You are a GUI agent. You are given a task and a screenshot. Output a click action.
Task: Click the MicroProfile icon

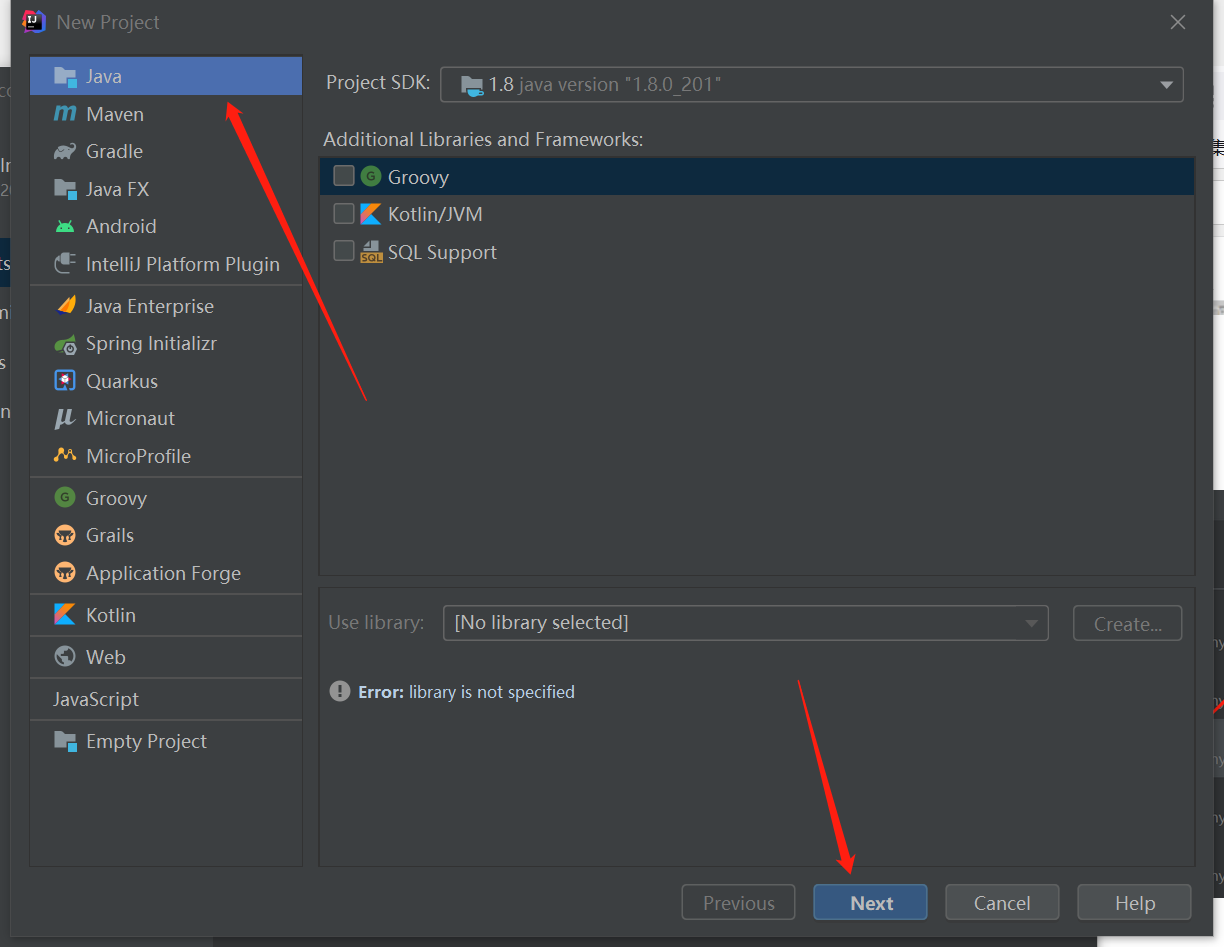tap(65, 456)
